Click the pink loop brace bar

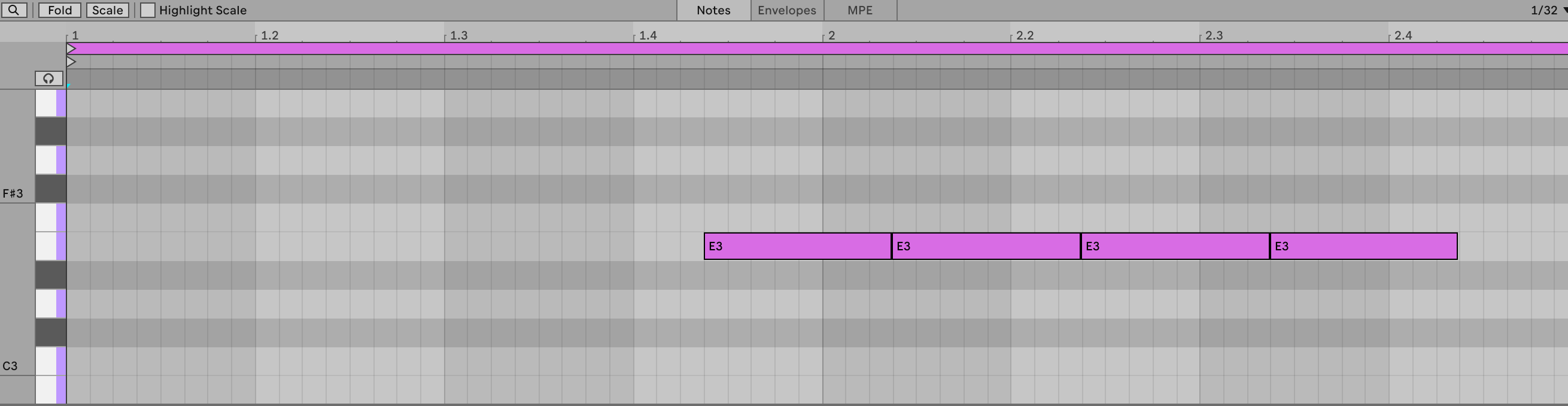pyautogui.click(x=791, y=49)
